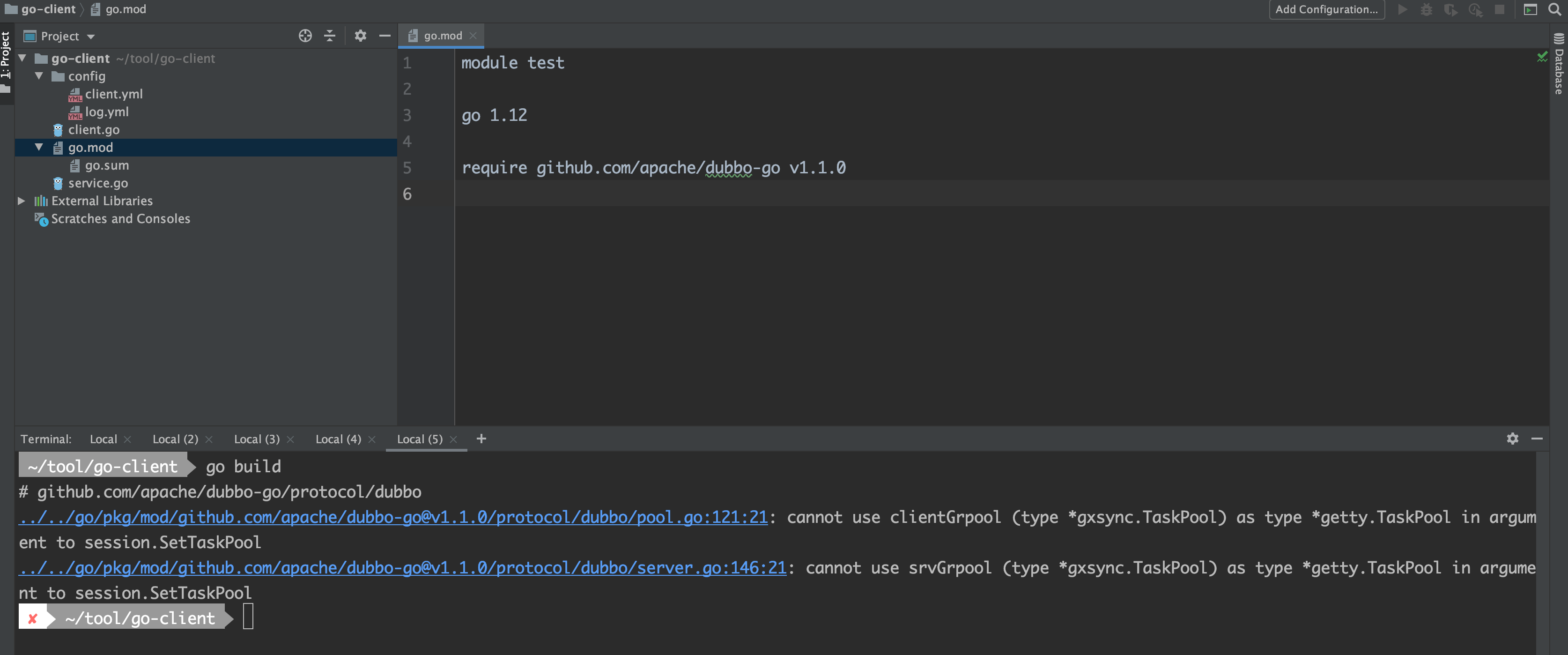Open the Terminal settings gear icon
This screenshot has height=655, width=1568.
(x=1513, y=438)
